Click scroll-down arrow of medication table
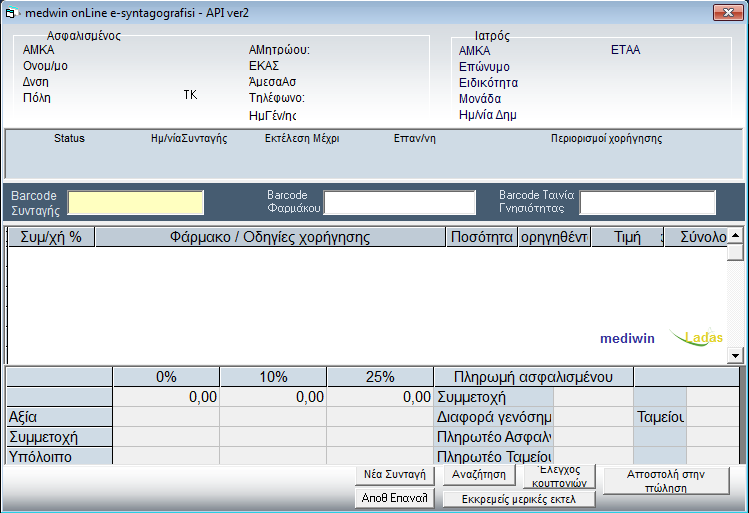Viewport: 749px width, 513px height. click(735, 355)
